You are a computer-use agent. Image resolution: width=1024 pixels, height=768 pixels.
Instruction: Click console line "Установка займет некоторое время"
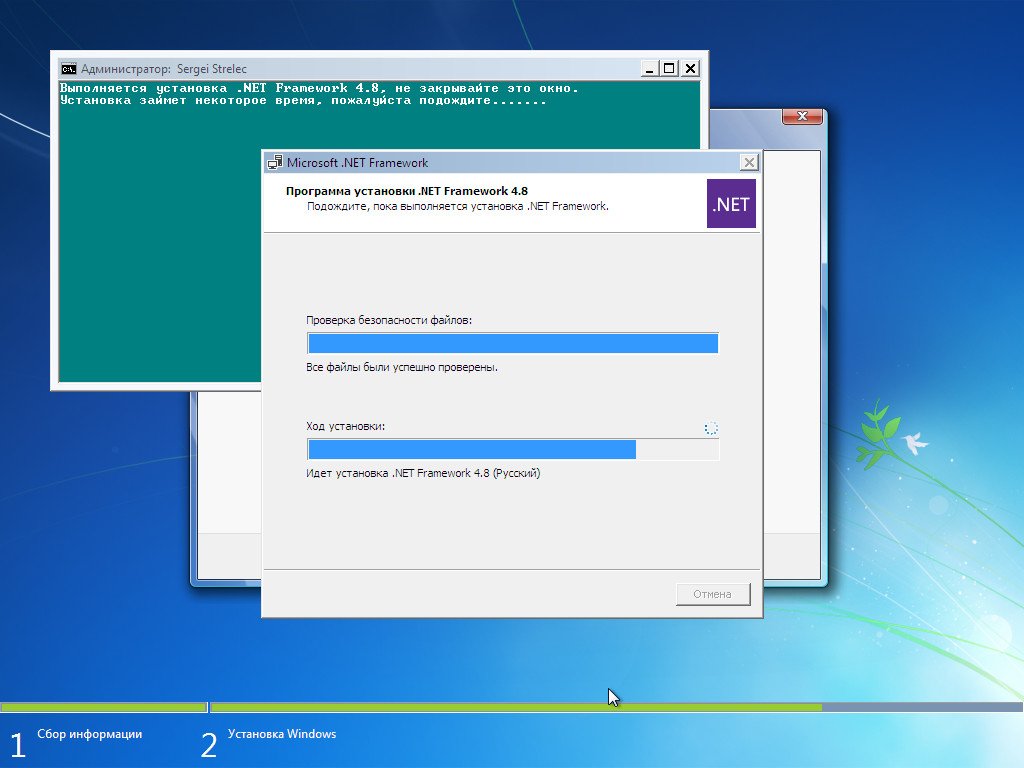pyautogui.click(x=303, y=101)
